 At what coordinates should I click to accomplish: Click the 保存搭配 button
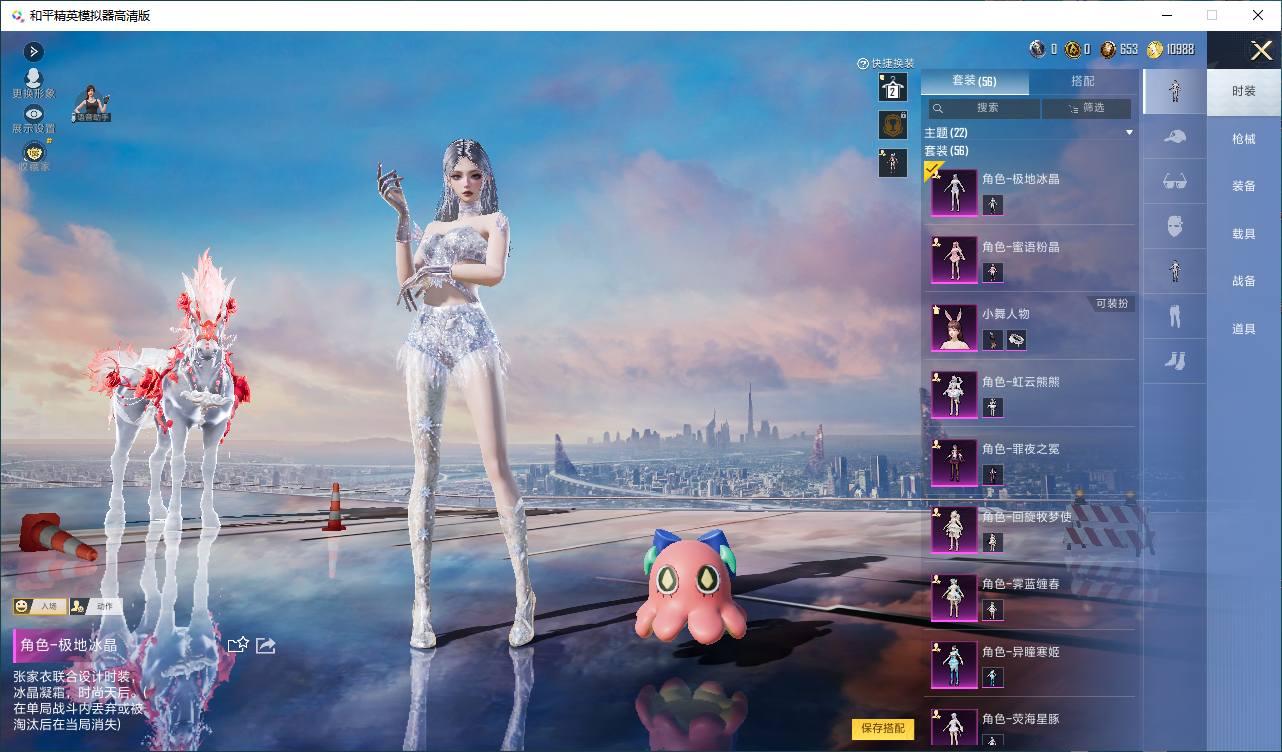(883, 728)
